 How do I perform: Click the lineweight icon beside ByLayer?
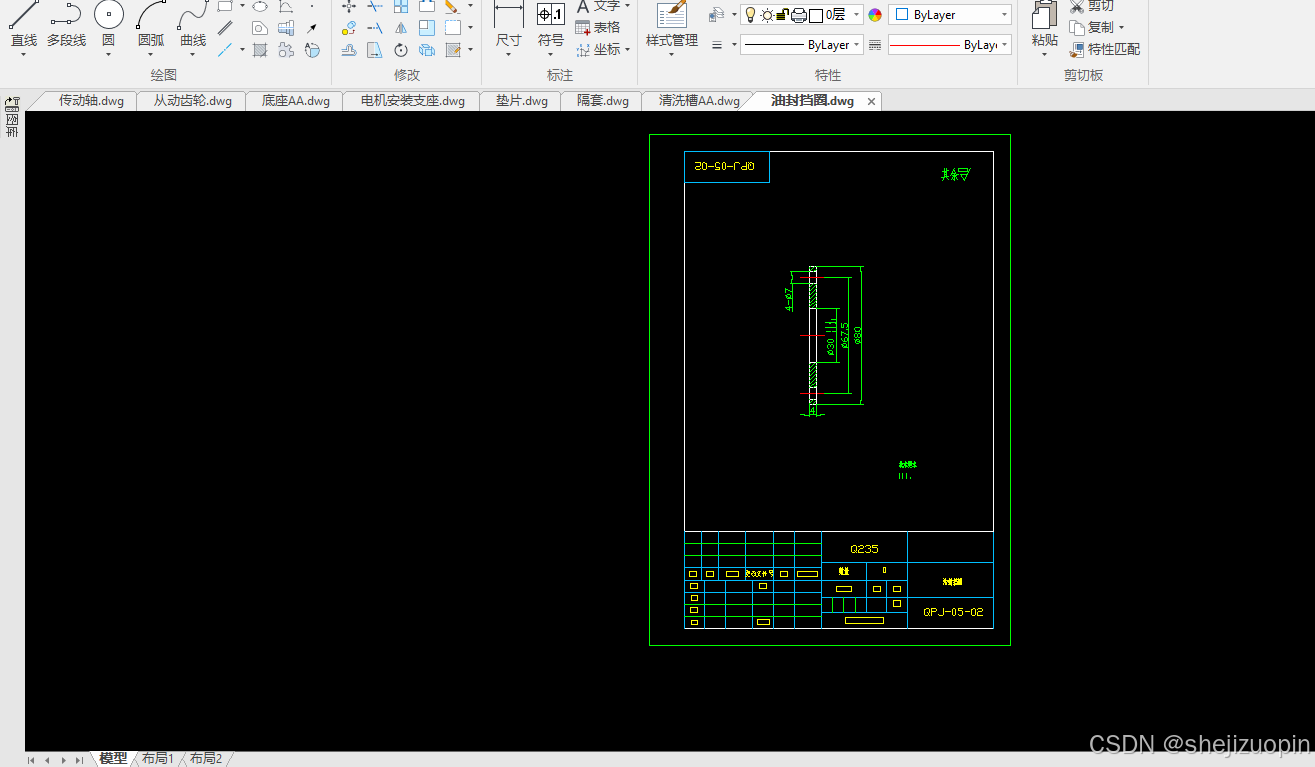coord(717,45)
